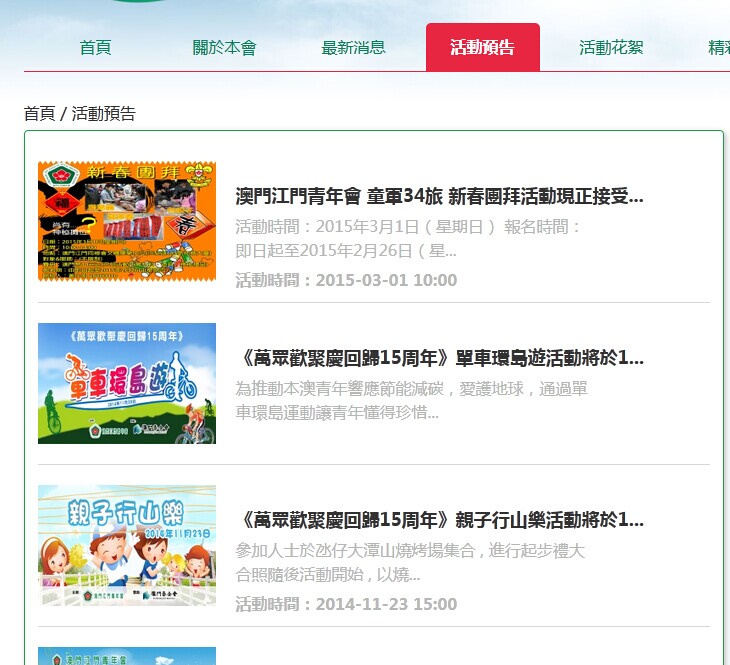This screenshot has height=665, width=730.
Task: Open the 首頁 navigation tab
Action: pos(95,47)
